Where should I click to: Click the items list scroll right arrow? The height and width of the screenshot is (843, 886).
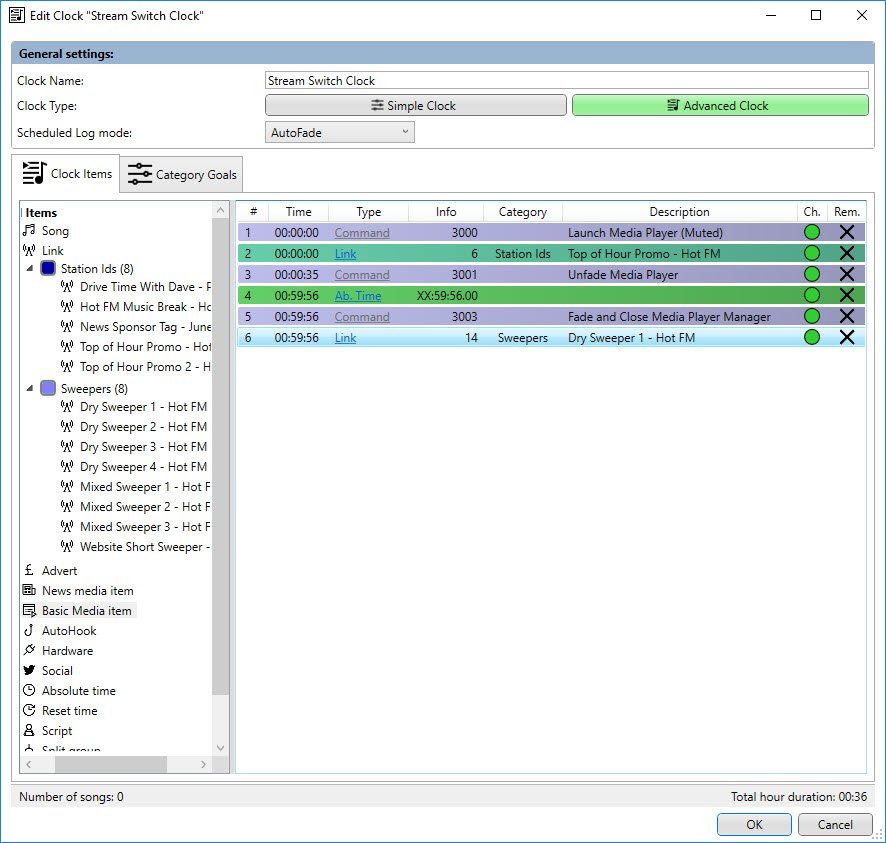pyautogui.click(x=204, y=764)
